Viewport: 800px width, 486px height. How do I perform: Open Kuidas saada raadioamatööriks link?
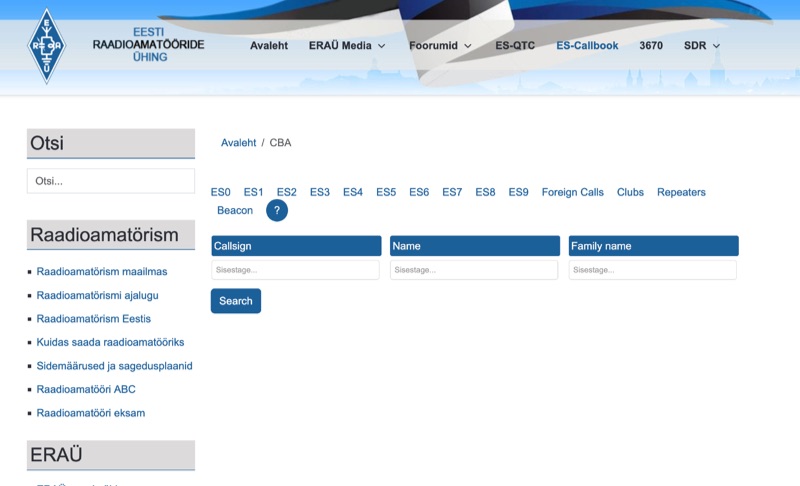tap(110, 342)
